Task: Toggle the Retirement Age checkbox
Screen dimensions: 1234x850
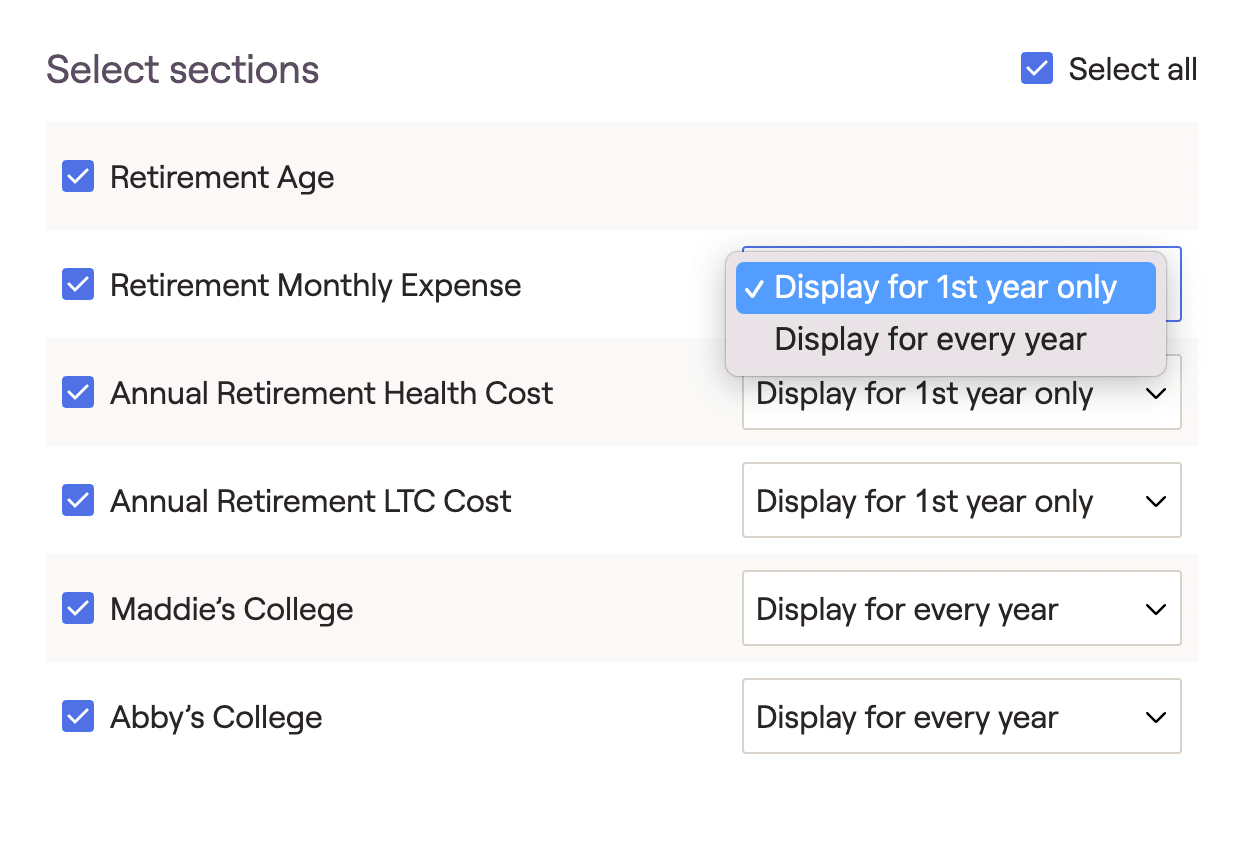Action: tap(78, 177)
